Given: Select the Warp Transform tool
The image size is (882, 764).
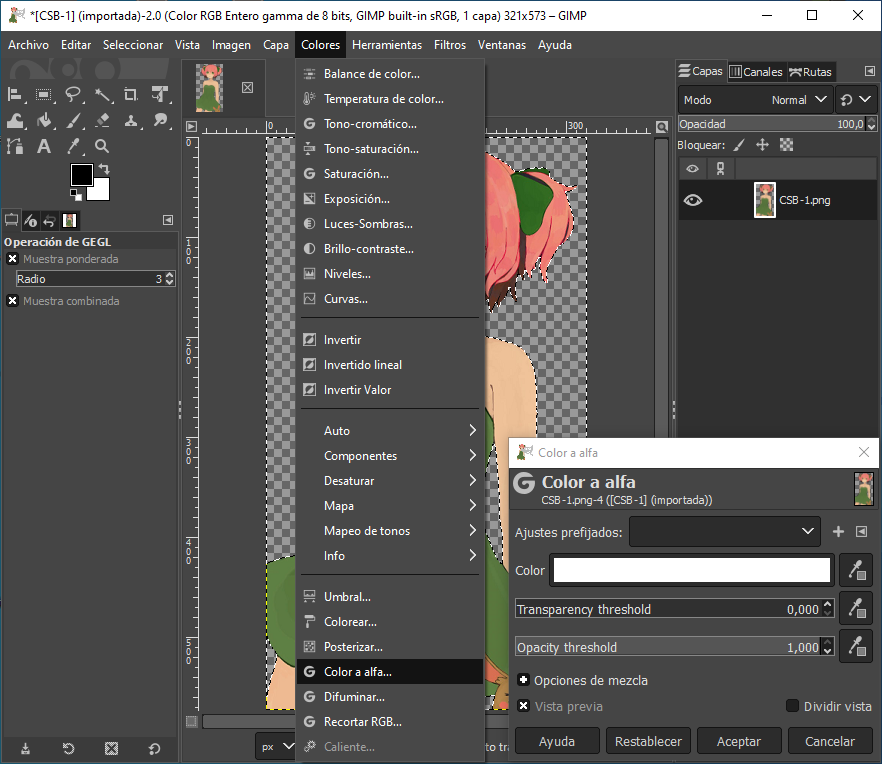Looking at the screenshot, I should click(15, 120).
